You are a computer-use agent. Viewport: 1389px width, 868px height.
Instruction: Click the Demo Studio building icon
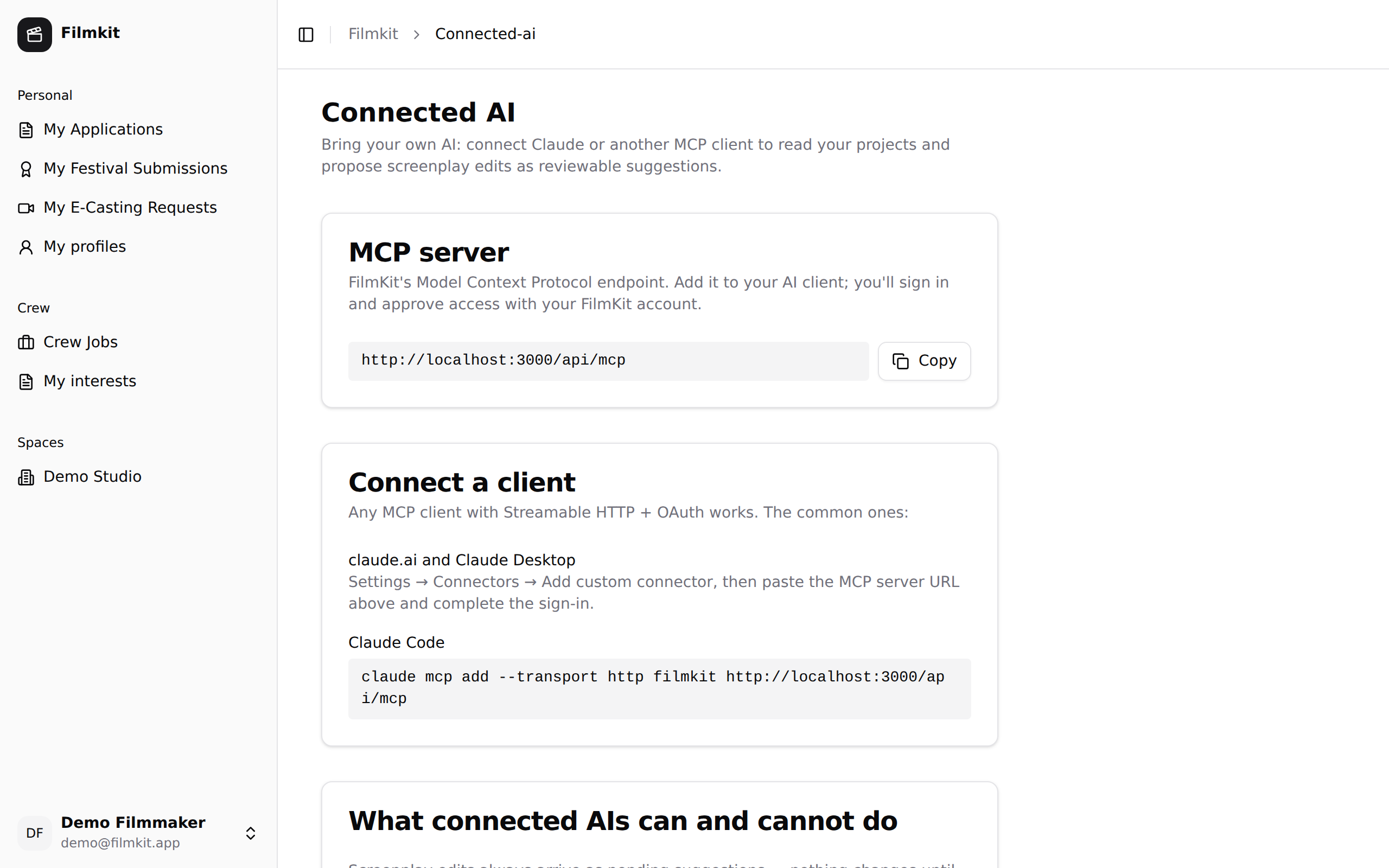(26, 477)
